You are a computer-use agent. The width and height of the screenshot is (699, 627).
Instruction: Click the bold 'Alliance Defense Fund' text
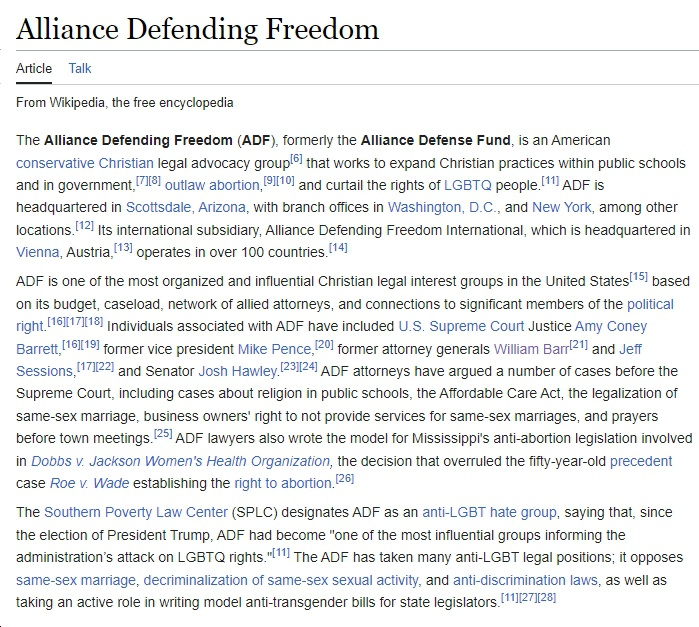[x=436, y=140]
